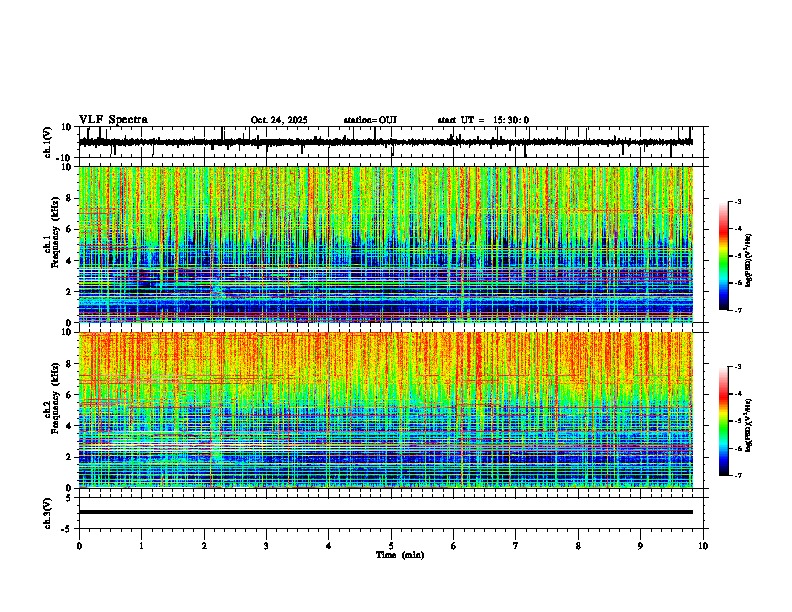Click the ch.2 colorbar "log(PSD)" units label
The height and width of the screenshot is (612, 792).
point(749,425)
